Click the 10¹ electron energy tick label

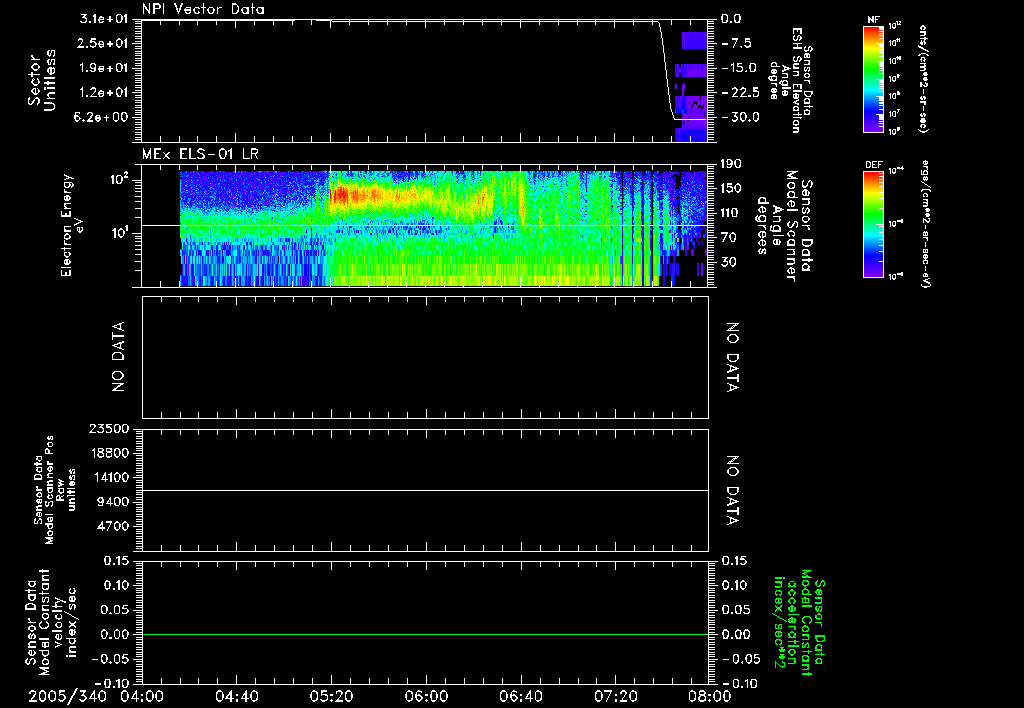click(120, 233)
